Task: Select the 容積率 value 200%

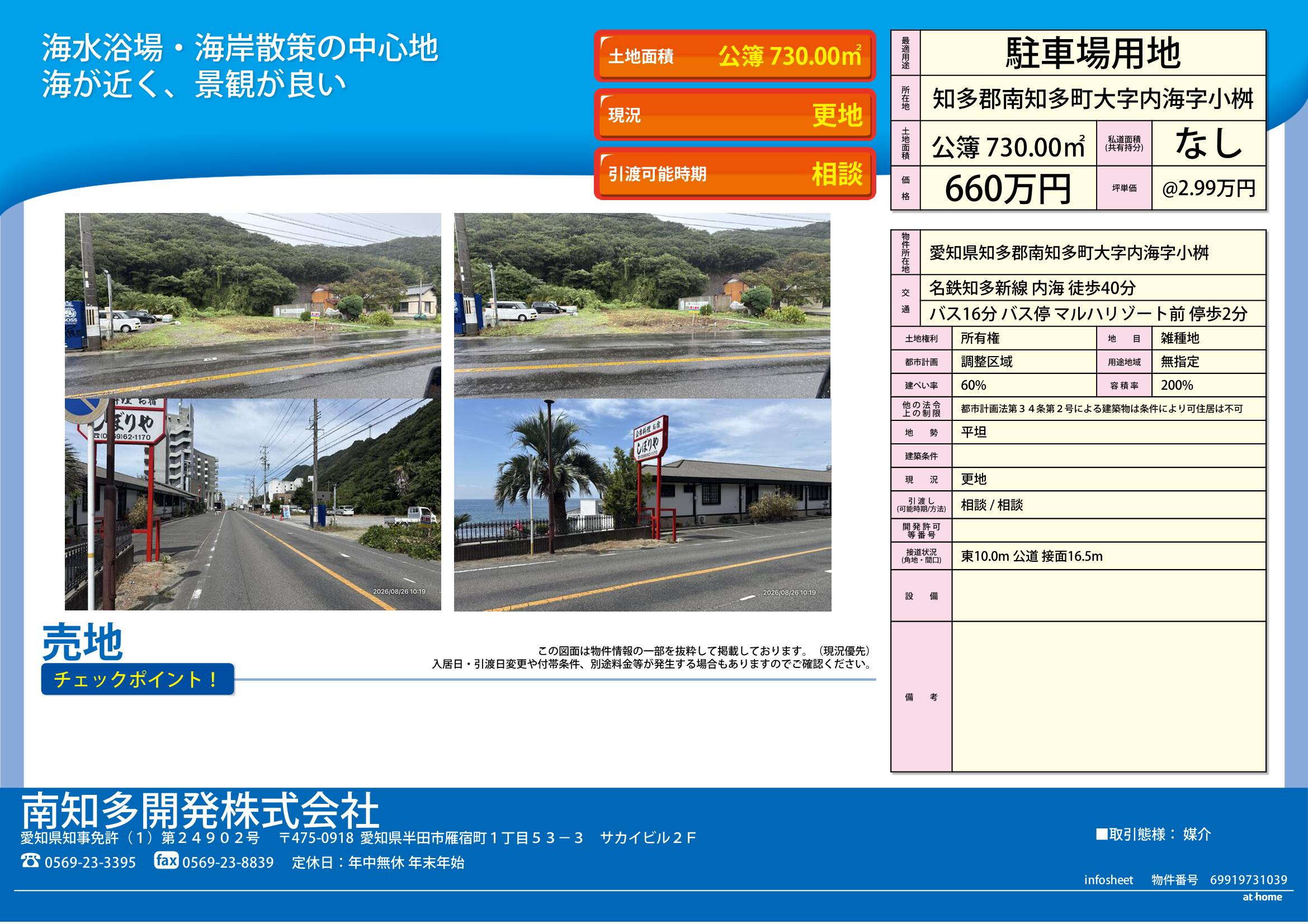Action: 1177,386
